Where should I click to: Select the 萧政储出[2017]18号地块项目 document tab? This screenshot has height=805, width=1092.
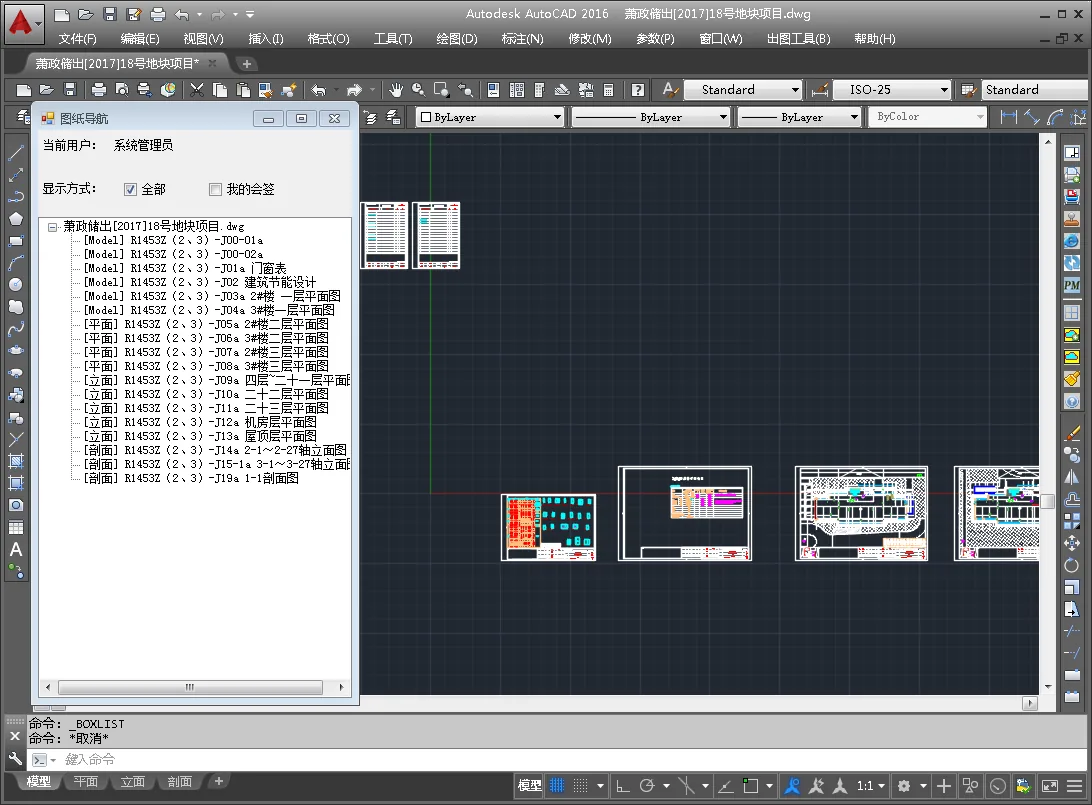click(x=117, y=63)
